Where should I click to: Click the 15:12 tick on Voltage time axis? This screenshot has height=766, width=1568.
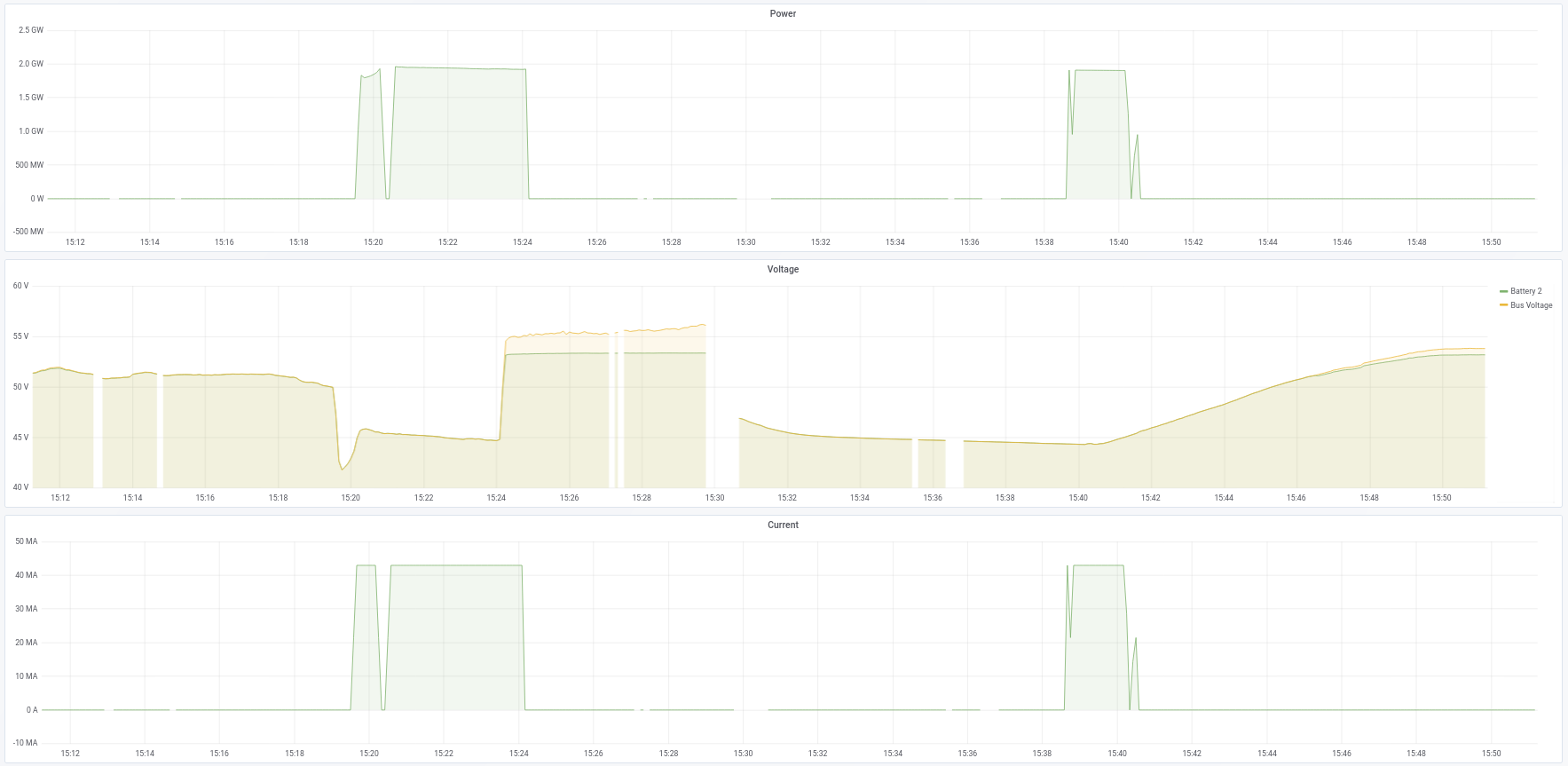[x=60, y=498]
